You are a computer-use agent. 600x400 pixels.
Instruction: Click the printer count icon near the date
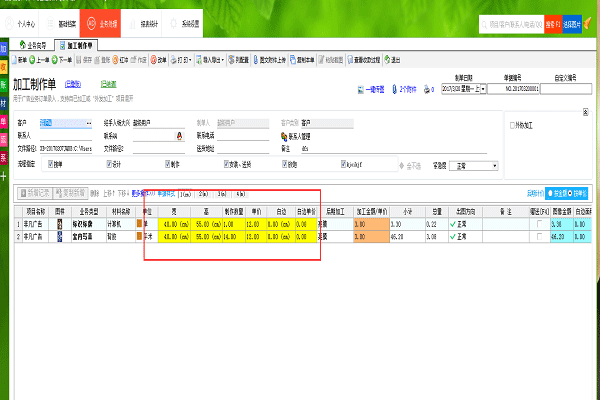429,90
